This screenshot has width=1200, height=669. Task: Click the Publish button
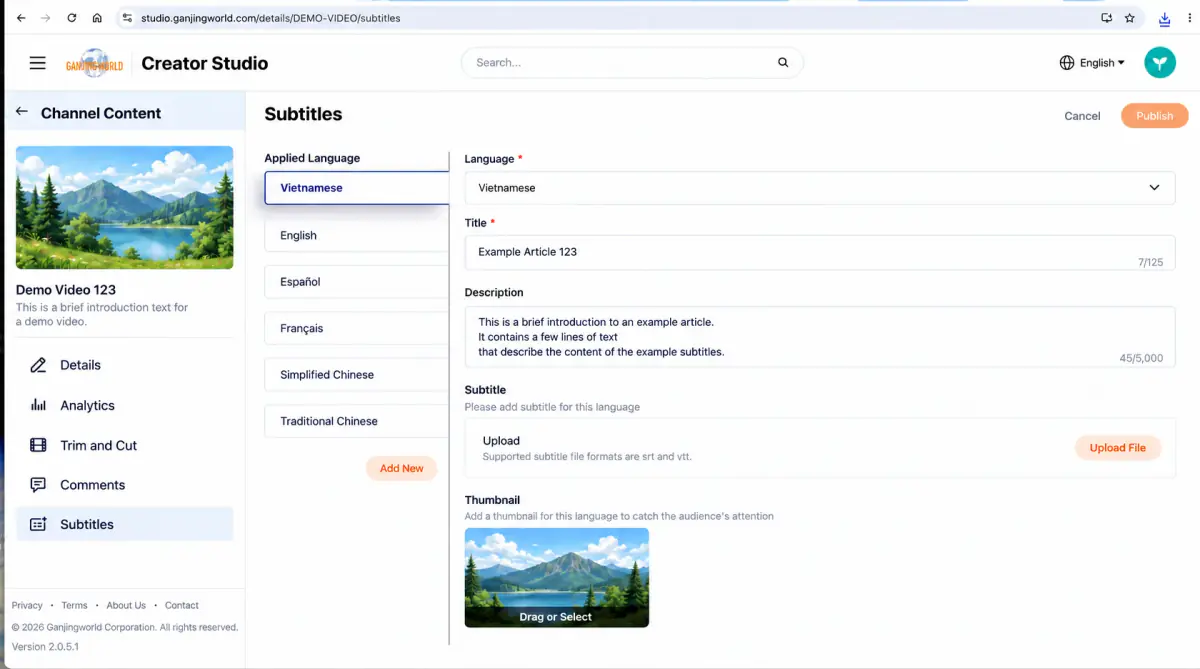pos(1155,116)
